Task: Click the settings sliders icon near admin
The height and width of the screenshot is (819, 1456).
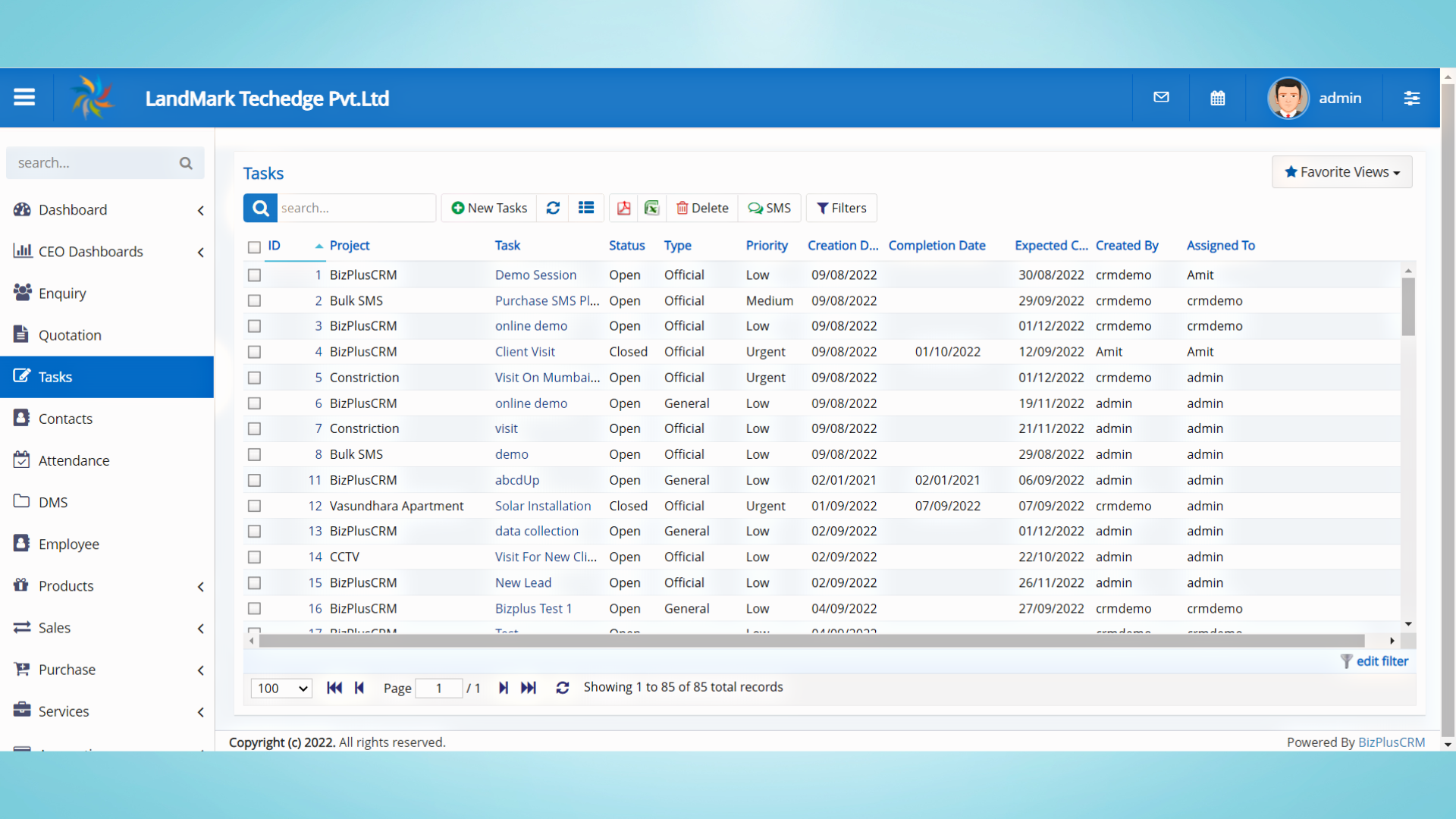Action: click(x=1412, y=98)
